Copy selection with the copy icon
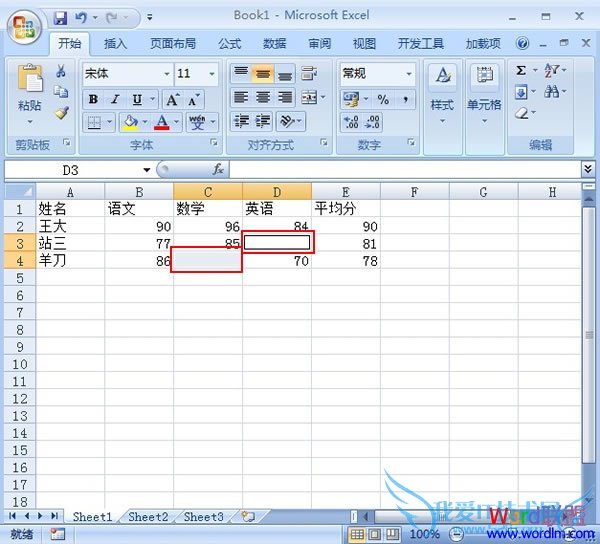This screenshot has height=544, width=600. pyautogui.click(x=61, y=91)
